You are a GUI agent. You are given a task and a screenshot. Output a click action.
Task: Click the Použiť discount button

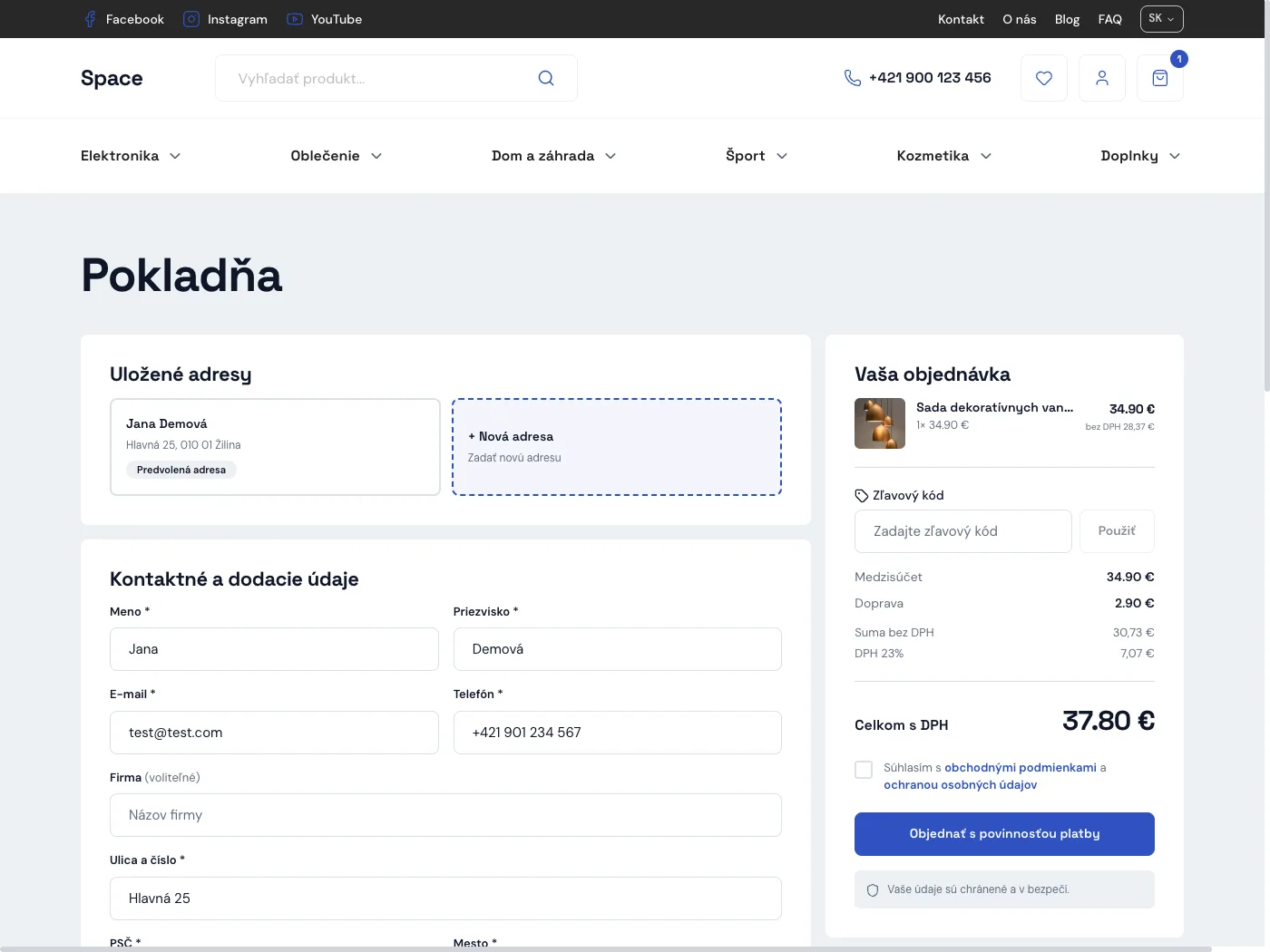(x=1117, y=531)
